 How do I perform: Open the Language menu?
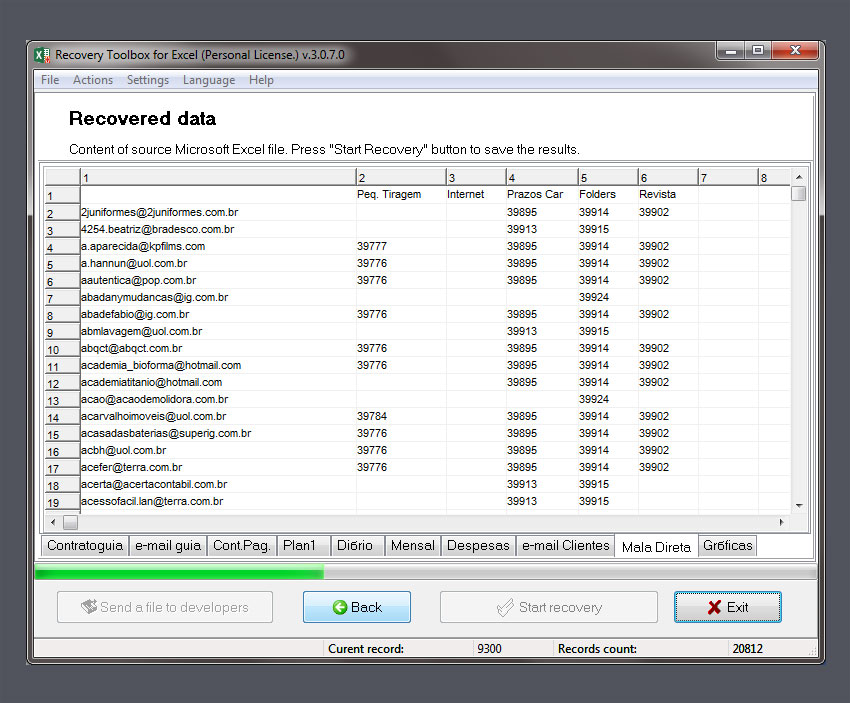(209, 80)
